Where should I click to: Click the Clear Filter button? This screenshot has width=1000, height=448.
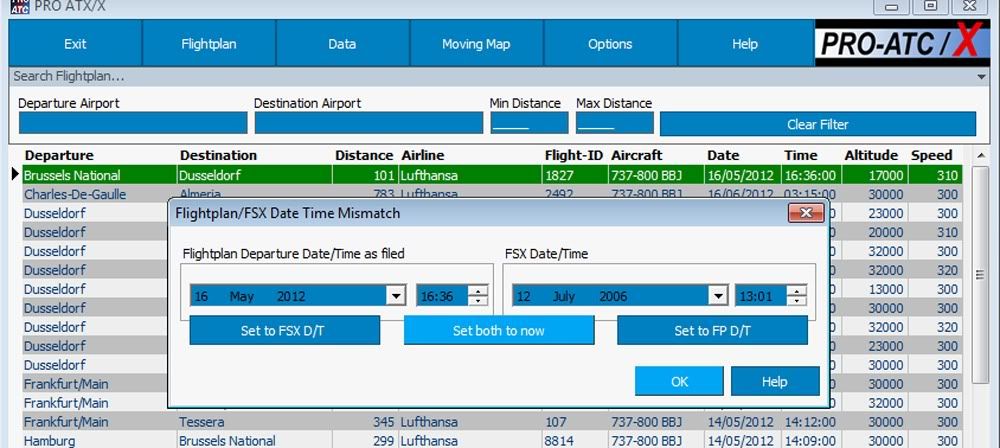coord(818,124)
